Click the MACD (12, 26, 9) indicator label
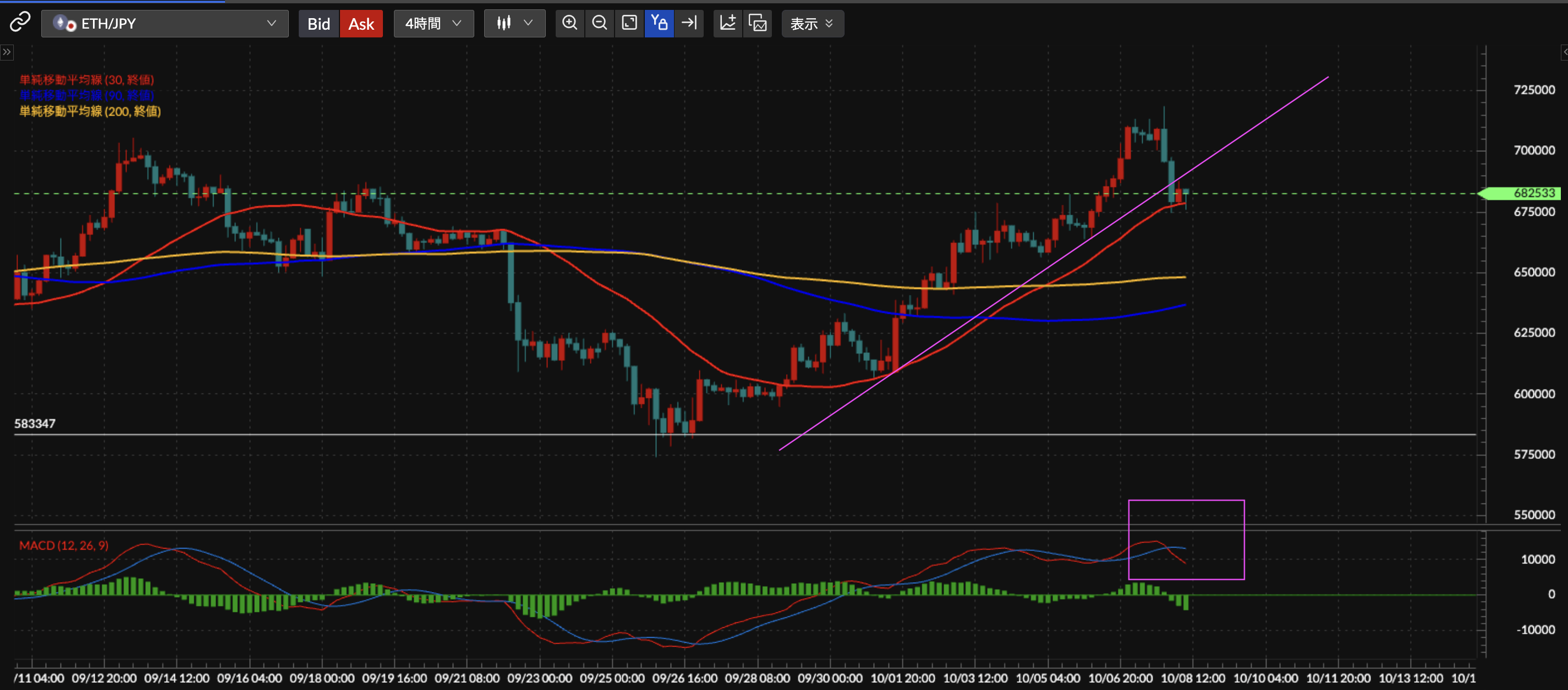The height and width of the screenshot is (690, 1568). coord(64,545)
